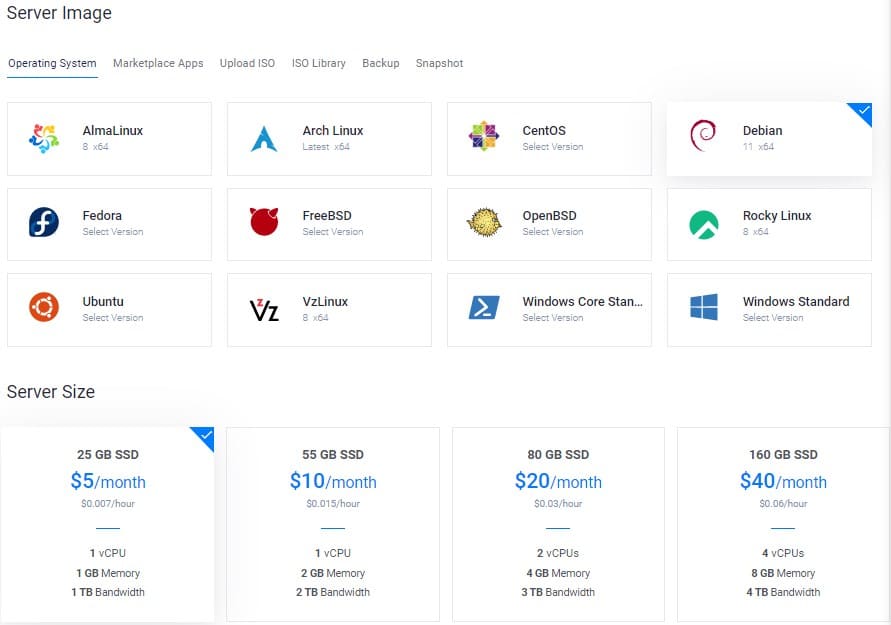This screenshot has height=625, width=891.
Task: Expand Windows Standard Select Version
Action: click(x=773, y=318)
